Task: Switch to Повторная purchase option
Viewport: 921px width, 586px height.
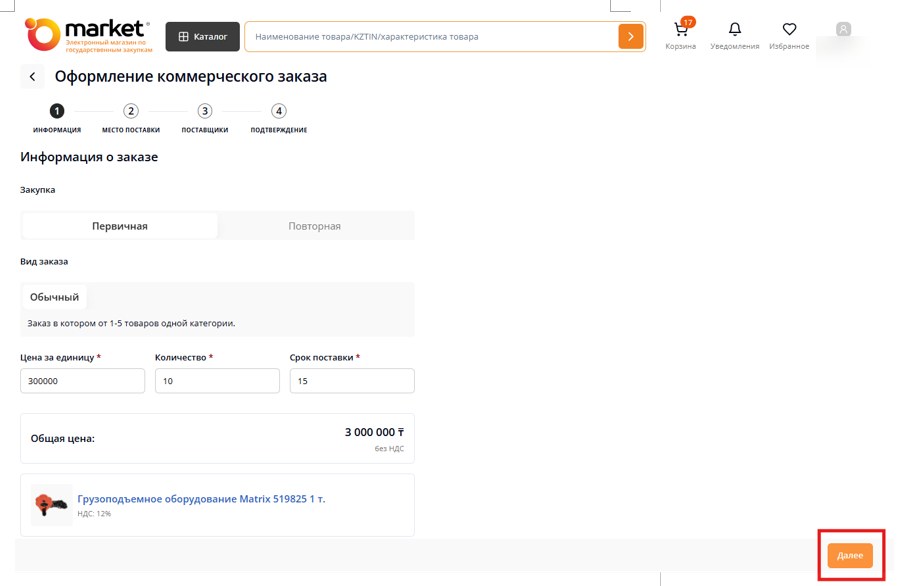Action: (x=315, y=226)
